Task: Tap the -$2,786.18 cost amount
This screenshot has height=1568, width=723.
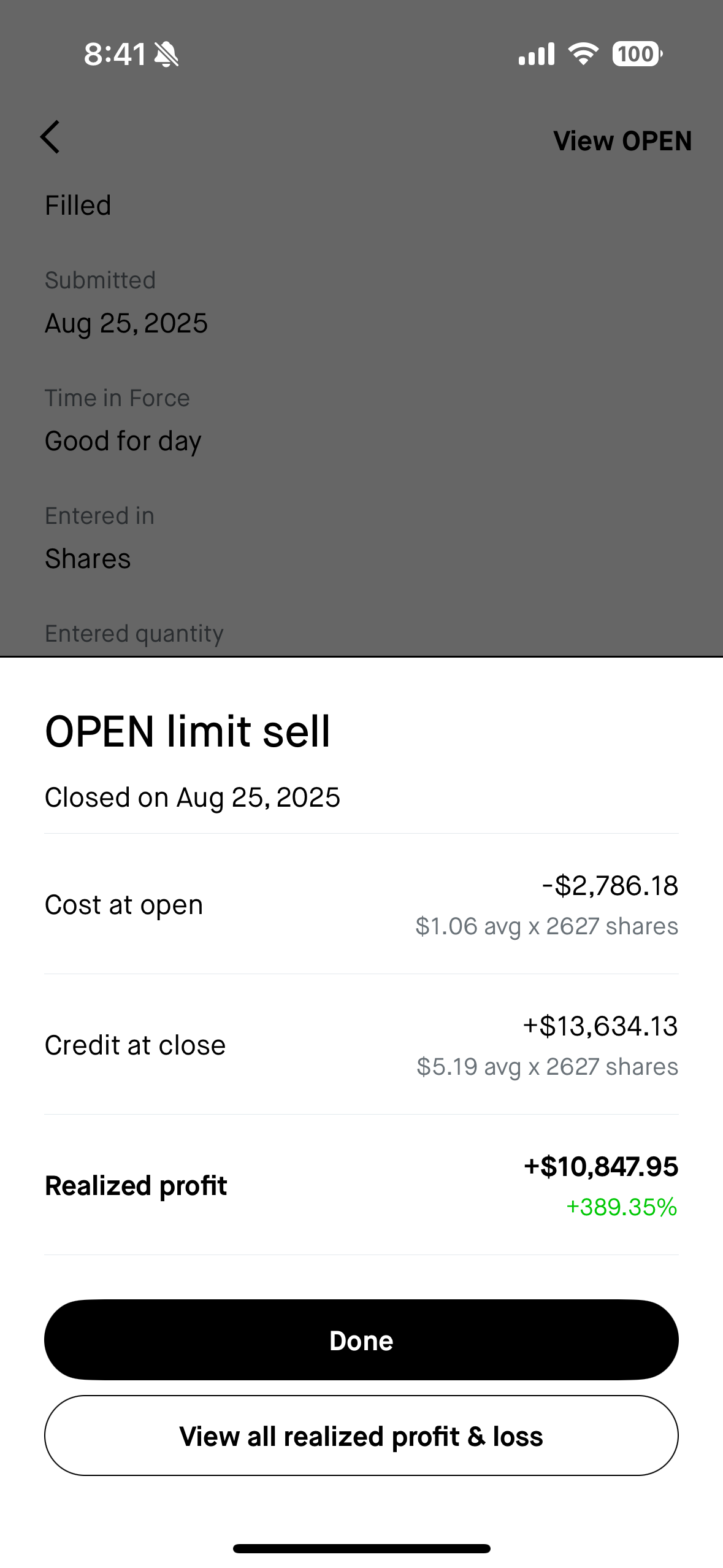Action: 610,886
